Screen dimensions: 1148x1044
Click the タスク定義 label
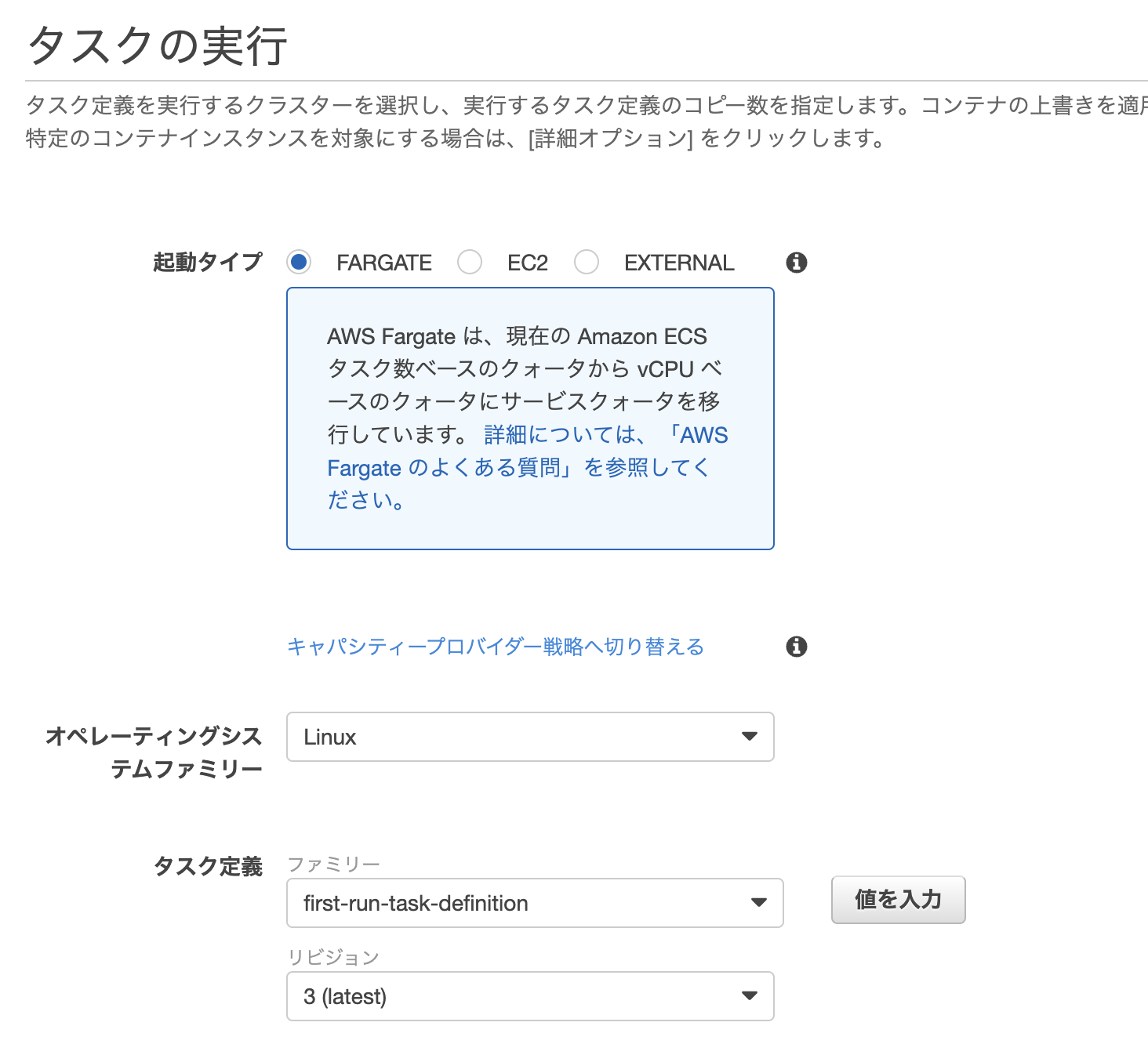[208, 866]
